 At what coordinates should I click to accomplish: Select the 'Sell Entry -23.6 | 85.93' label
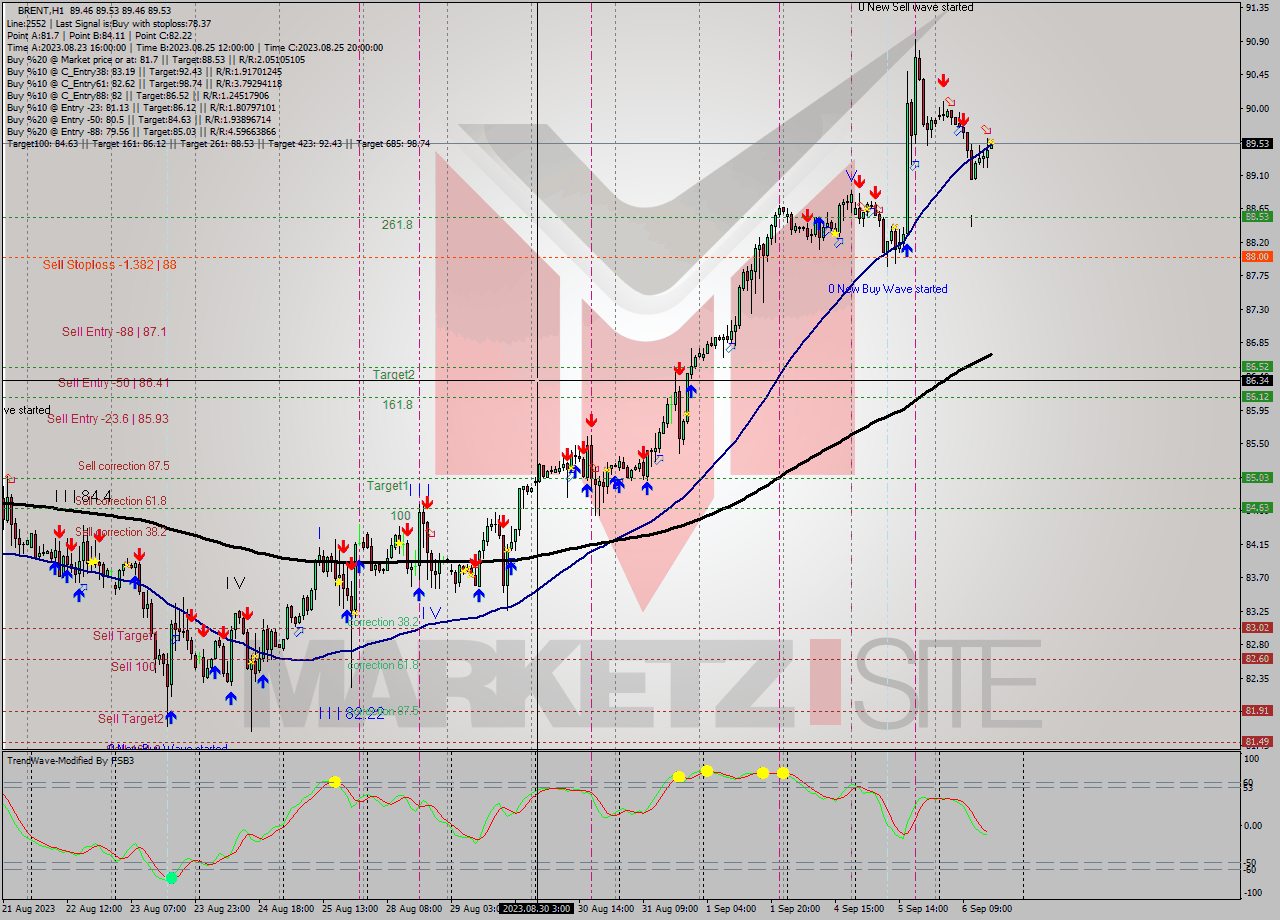click(107, 419)
